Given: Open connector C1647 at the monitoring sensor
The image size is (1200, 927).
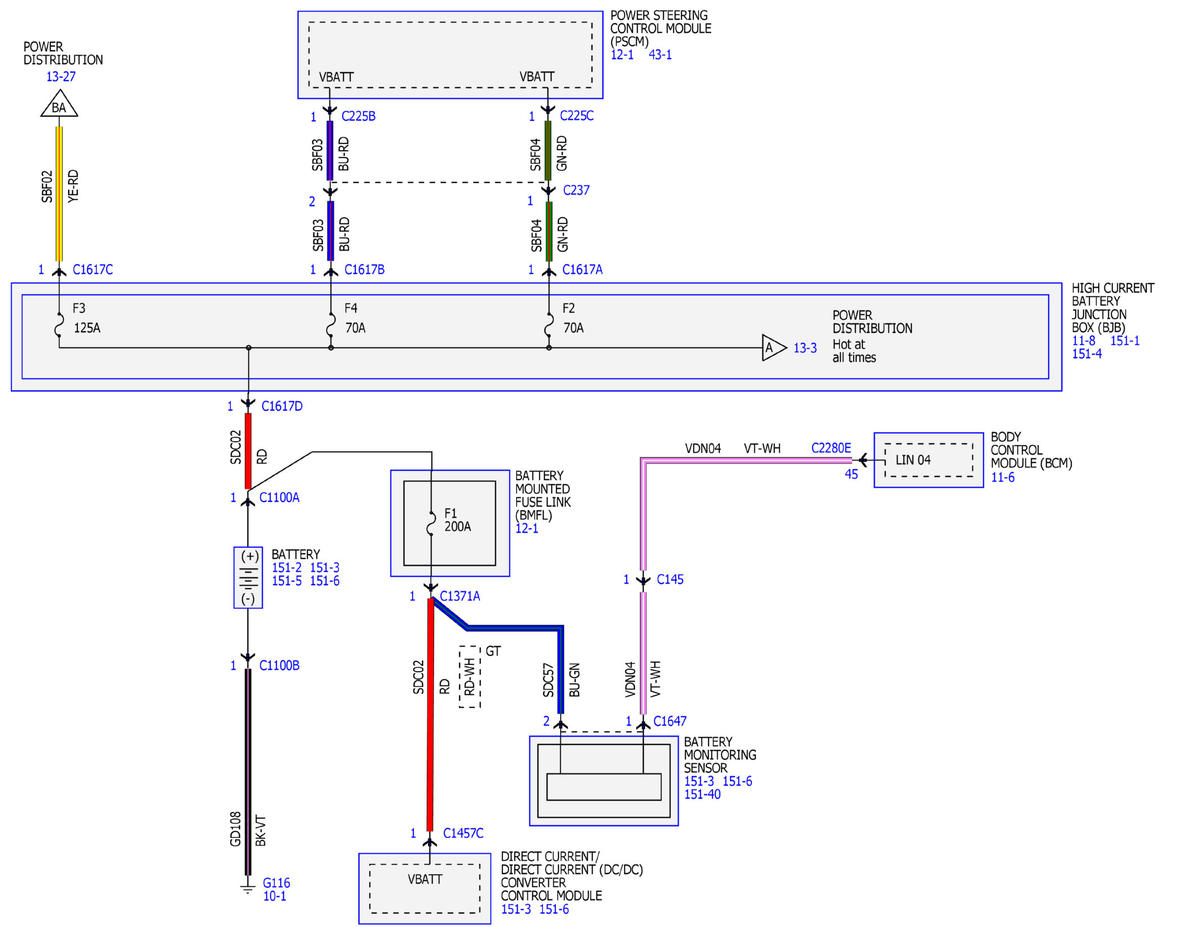Looking at the screenshot, I should click(670, 721).
